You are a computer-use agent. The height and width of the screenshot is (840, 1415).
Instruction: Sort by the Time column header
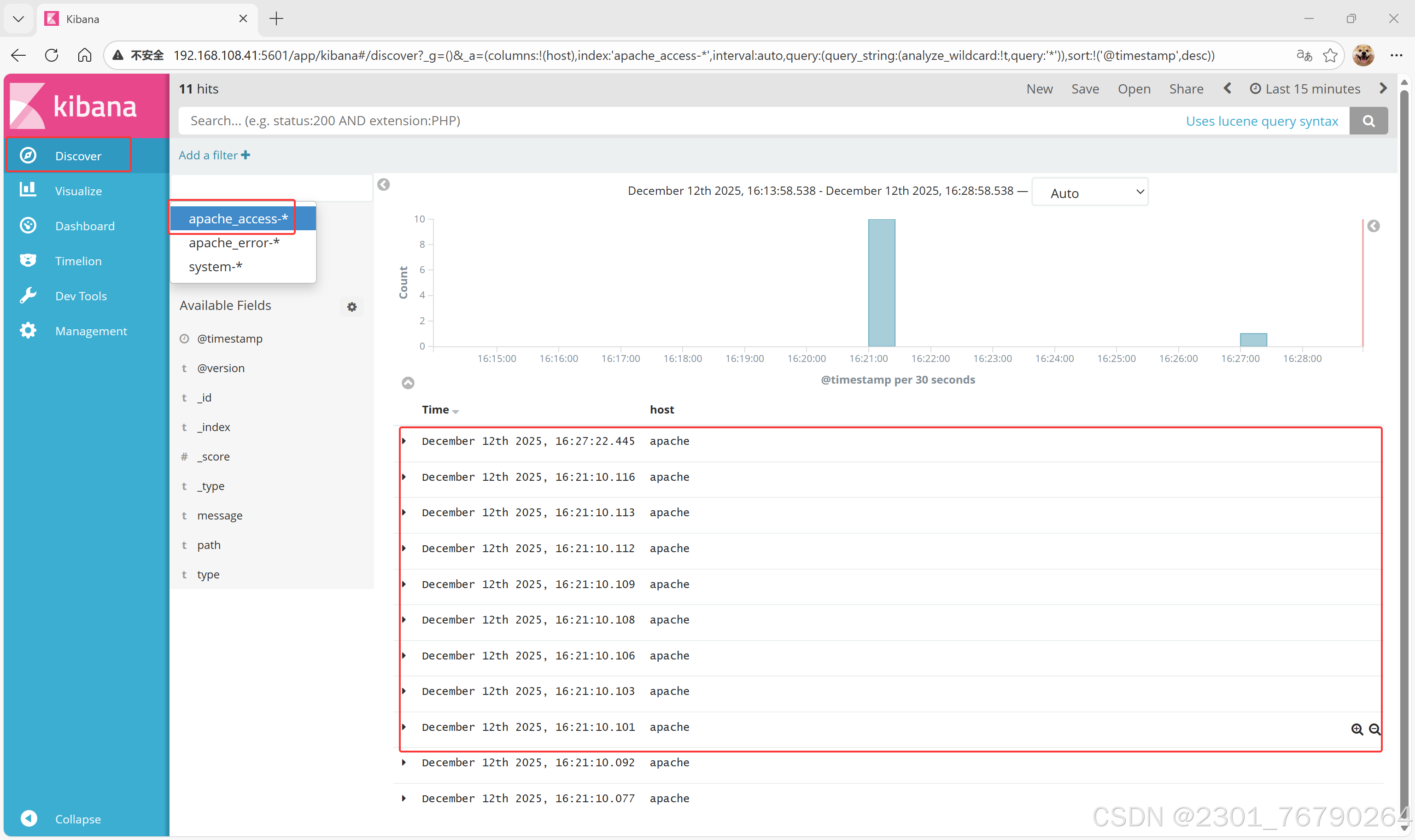(x=440, y=409)
